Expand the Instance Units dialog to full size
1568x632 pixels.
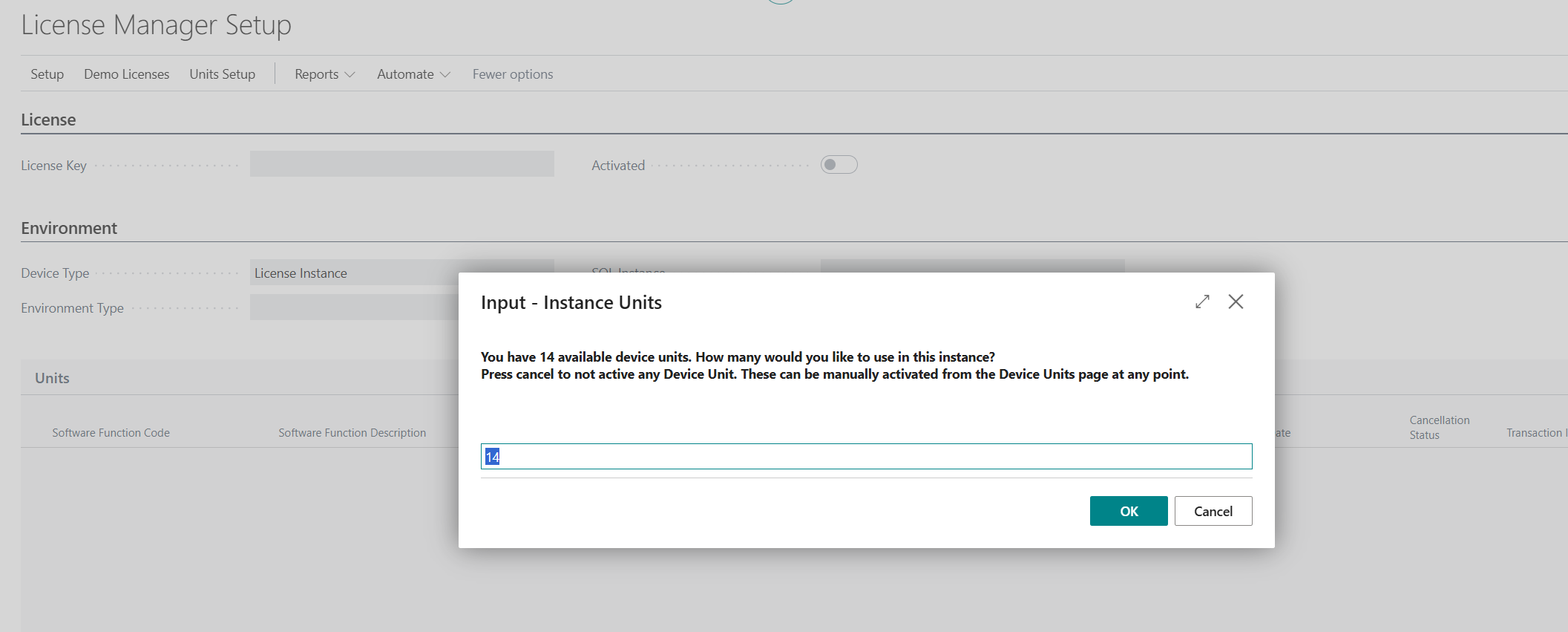click(x=1202, y=302)
